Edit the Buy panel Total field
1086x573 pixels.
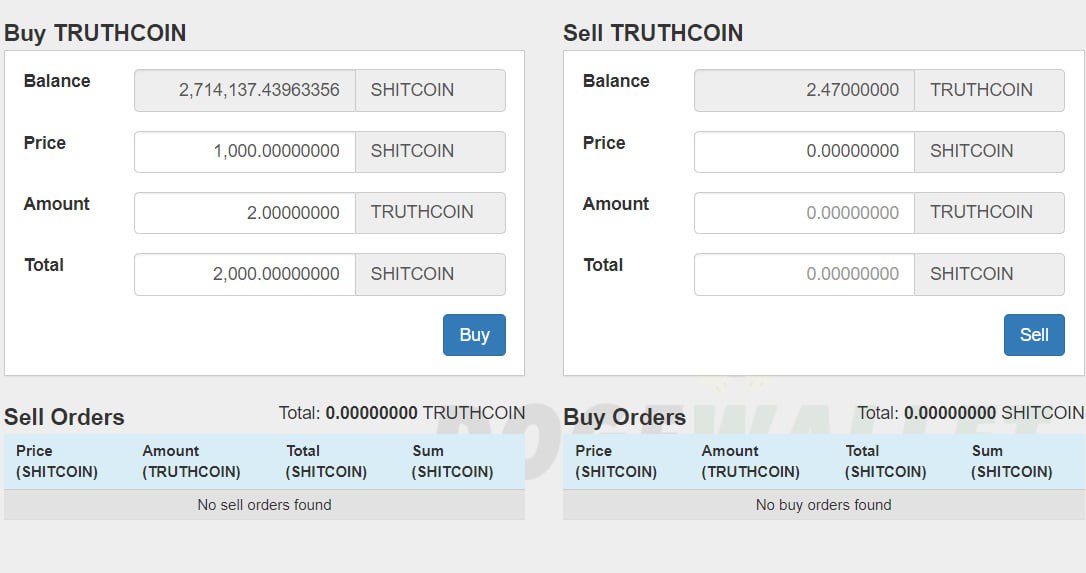245,274
